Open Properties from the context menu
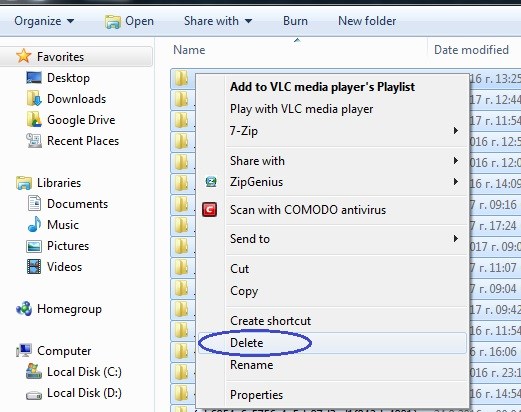 coord(256,395)
